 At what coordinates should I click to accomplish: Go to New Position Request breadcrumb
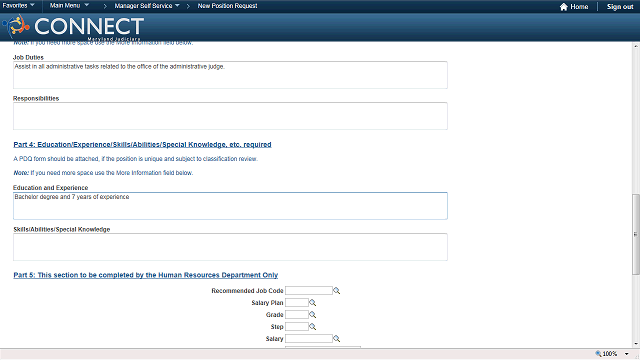click(227, 6)
